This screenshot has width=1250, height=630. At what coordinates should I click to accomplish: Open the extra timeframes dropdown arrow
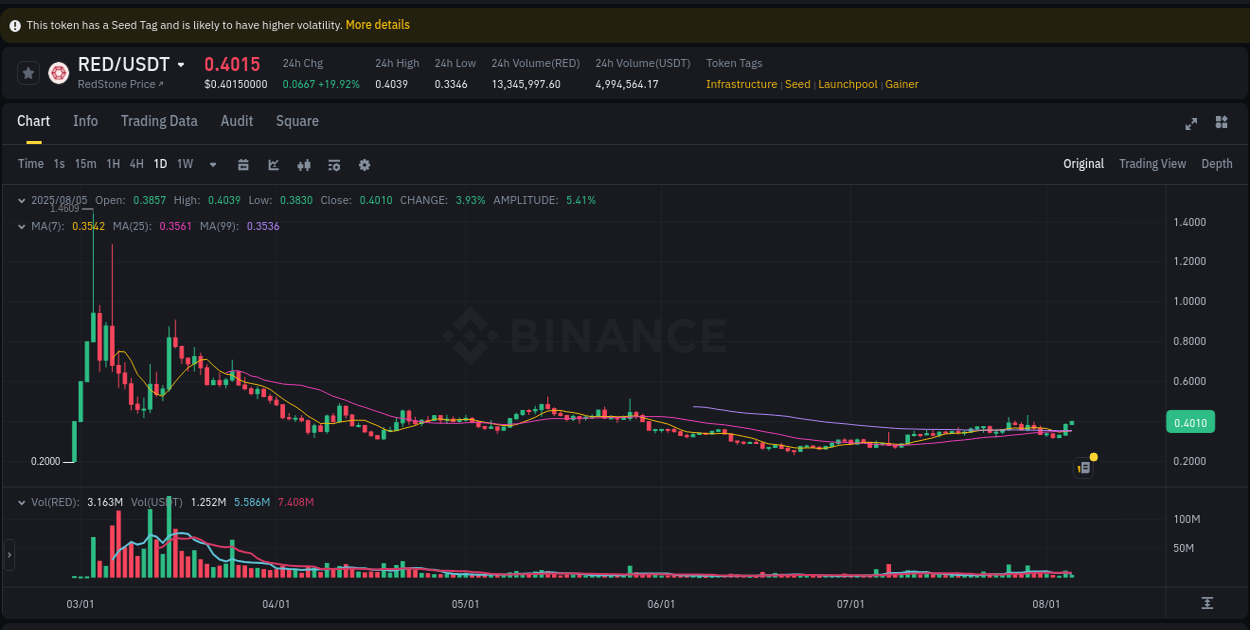212,164
